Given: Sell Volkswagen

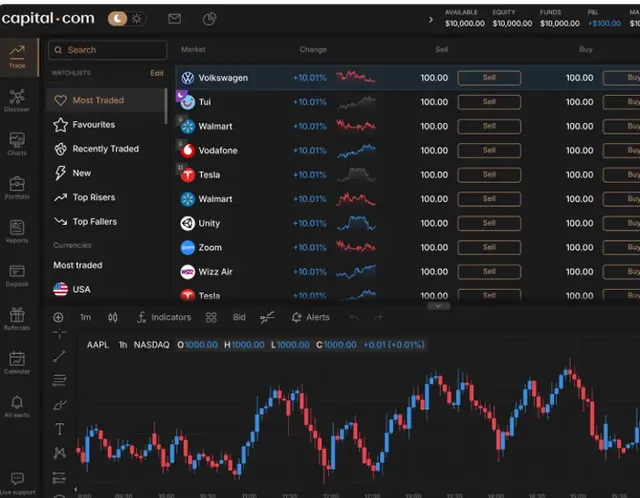Looking at the screenshot, I should point(489,78).
